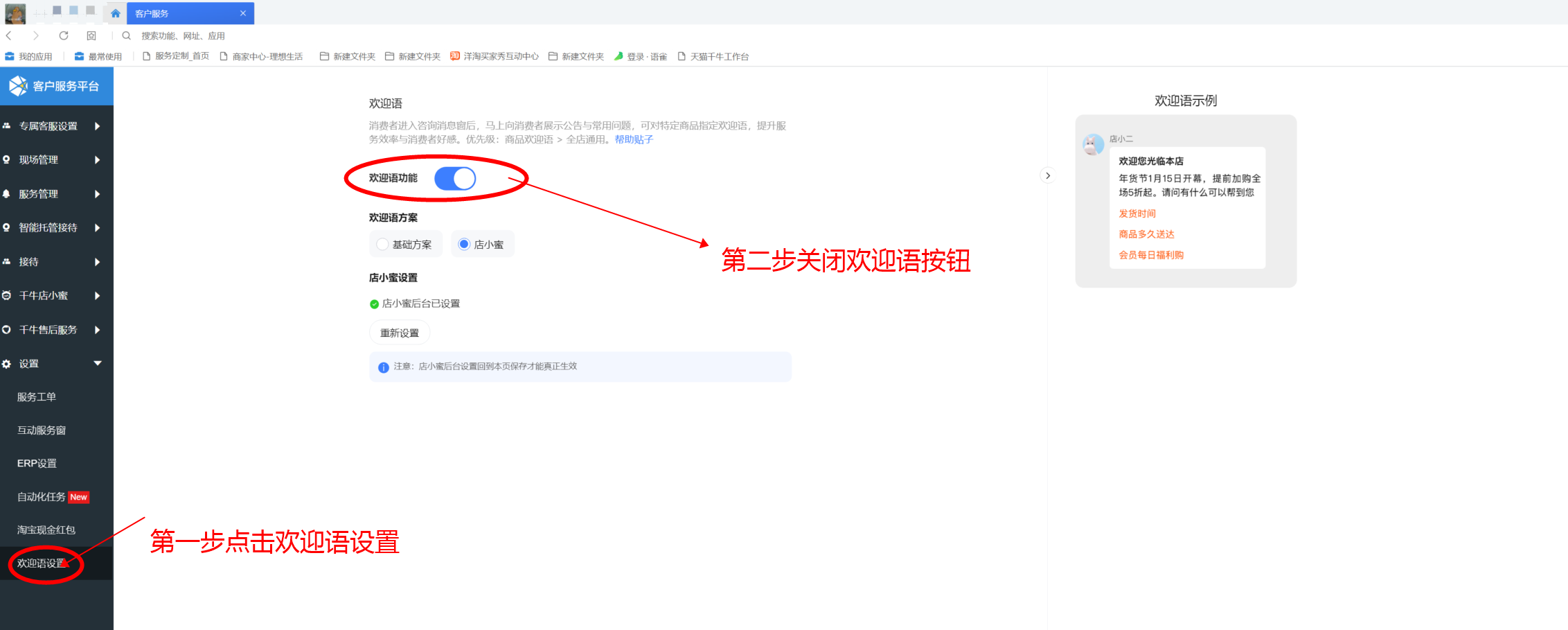Click the 搜索功能、网址、应用 search field
Image resolution: width=1568 pixels, height=630 pixels.
point(183,35)
